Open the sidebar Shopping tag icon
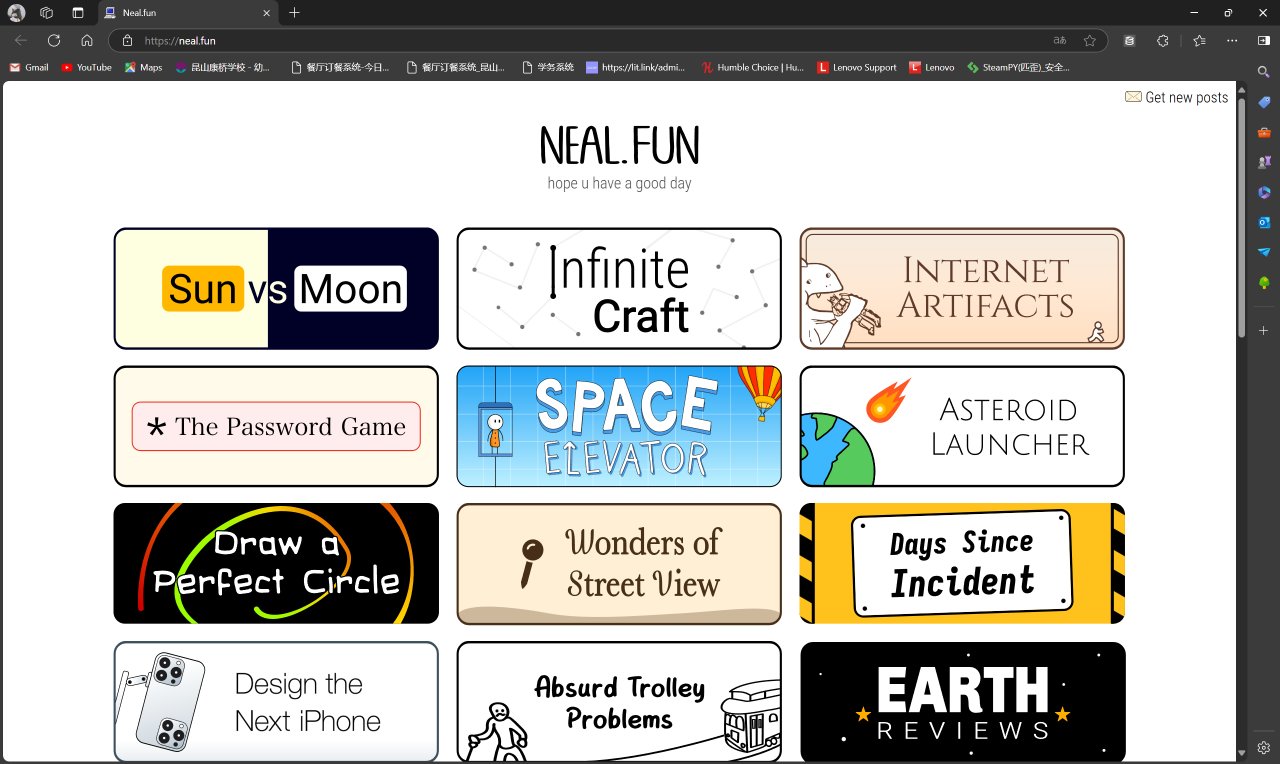Screen dimensions: 1280x764 (x=1264, y=102)
